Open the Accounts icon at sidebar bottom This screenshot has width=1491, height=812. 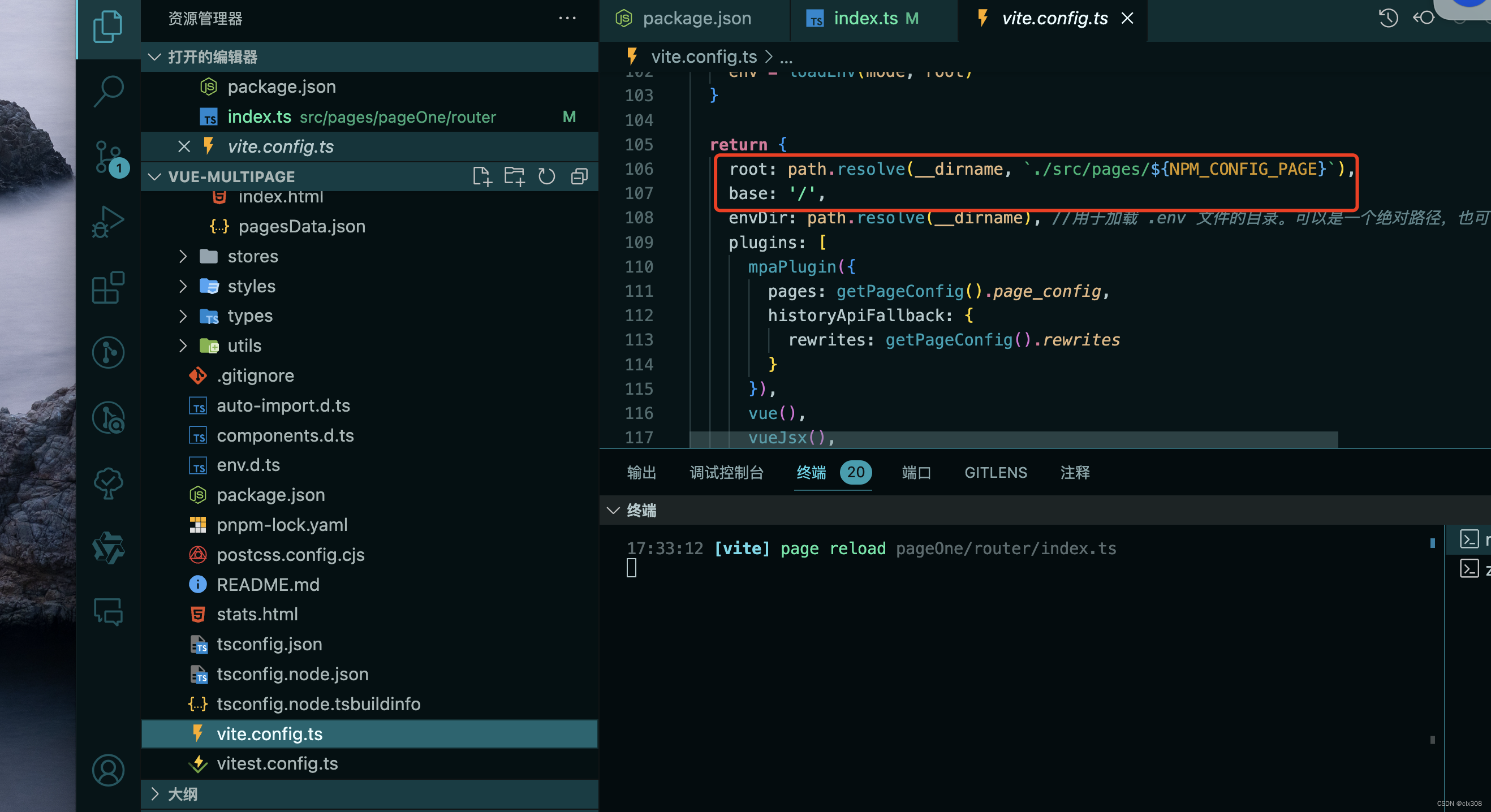(x=108, y=770)
